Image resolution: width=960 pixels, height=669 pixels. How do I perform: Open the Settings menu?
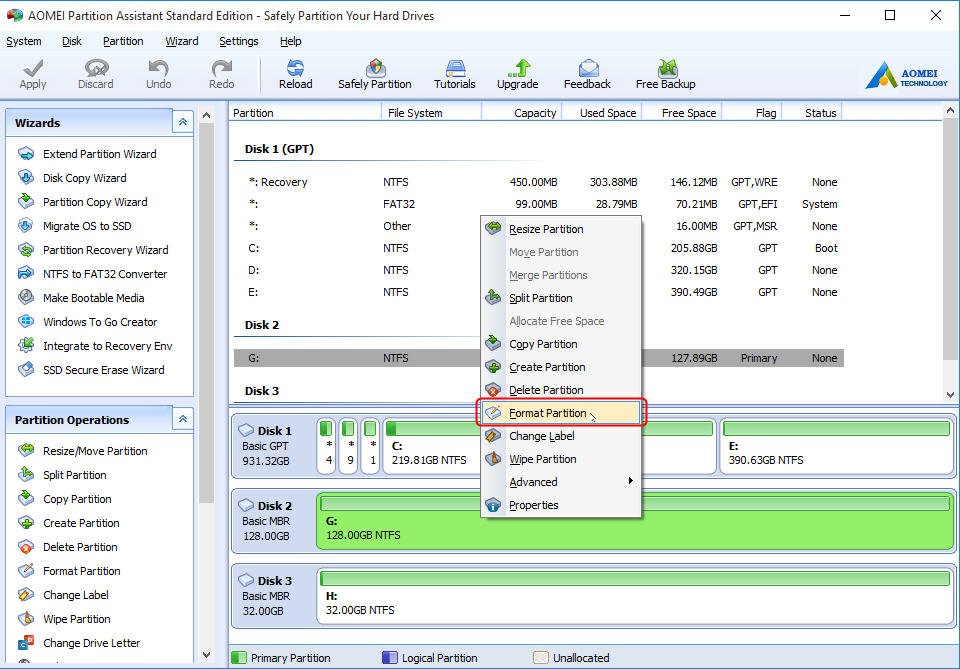238,41
